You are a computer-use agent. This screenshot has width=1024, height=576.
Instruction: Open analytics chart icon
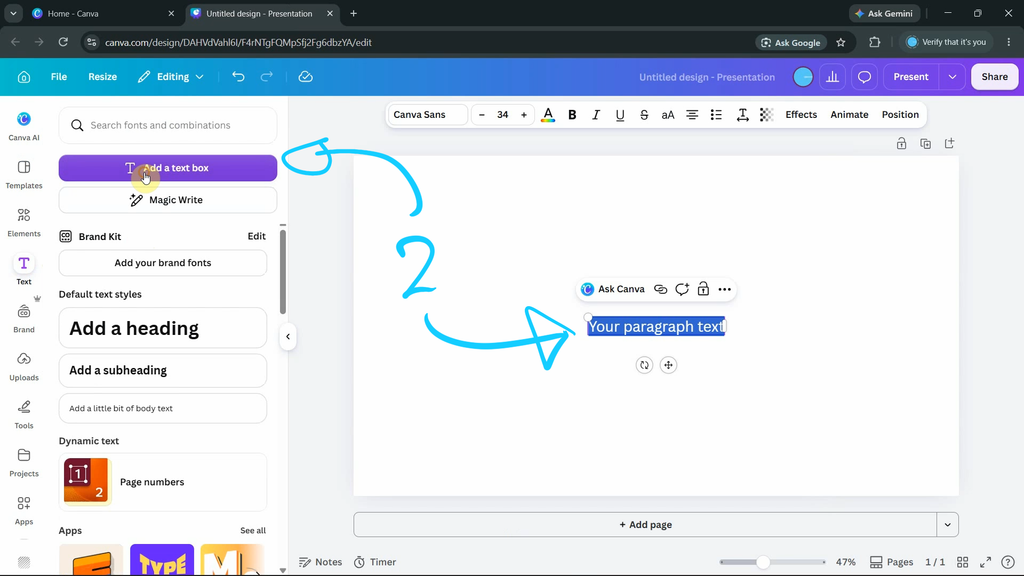pyautogui.click(x=833, y=77)
